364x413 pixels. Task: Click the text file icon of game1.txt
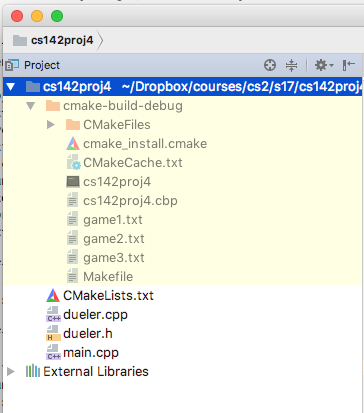(x=72, y=219)
